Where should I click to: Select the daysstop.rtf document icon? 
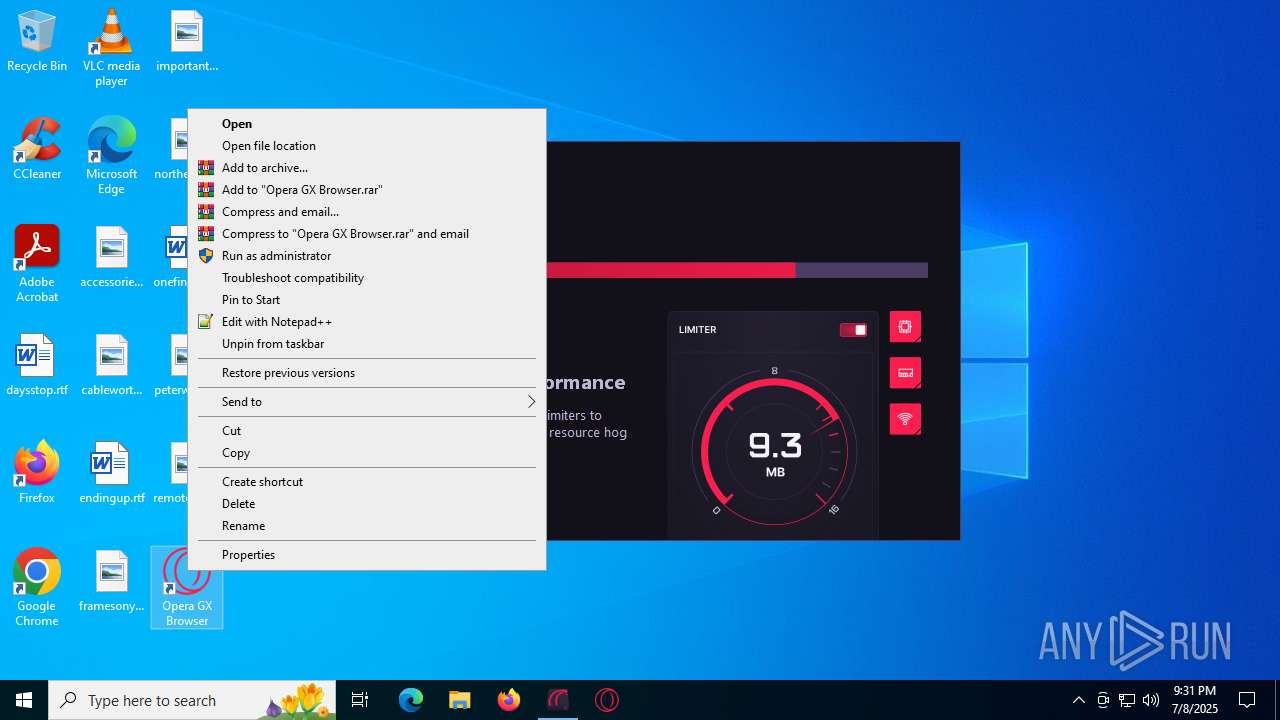point(37,365)
